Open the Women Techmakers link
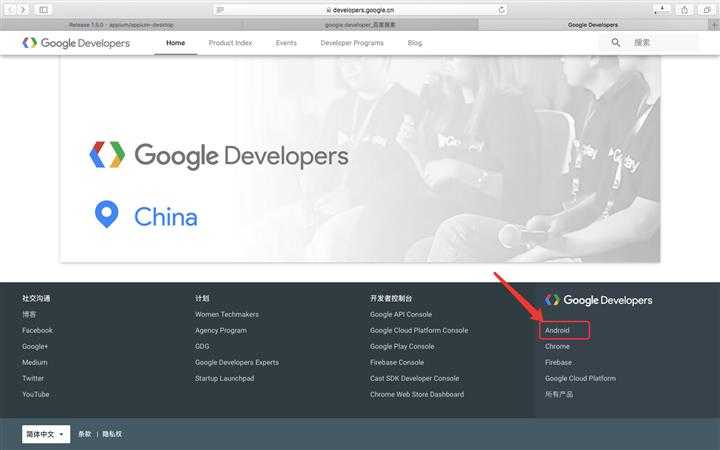This screenshot has width=720, height=450. pyautogui.click(x=227, y=315)
